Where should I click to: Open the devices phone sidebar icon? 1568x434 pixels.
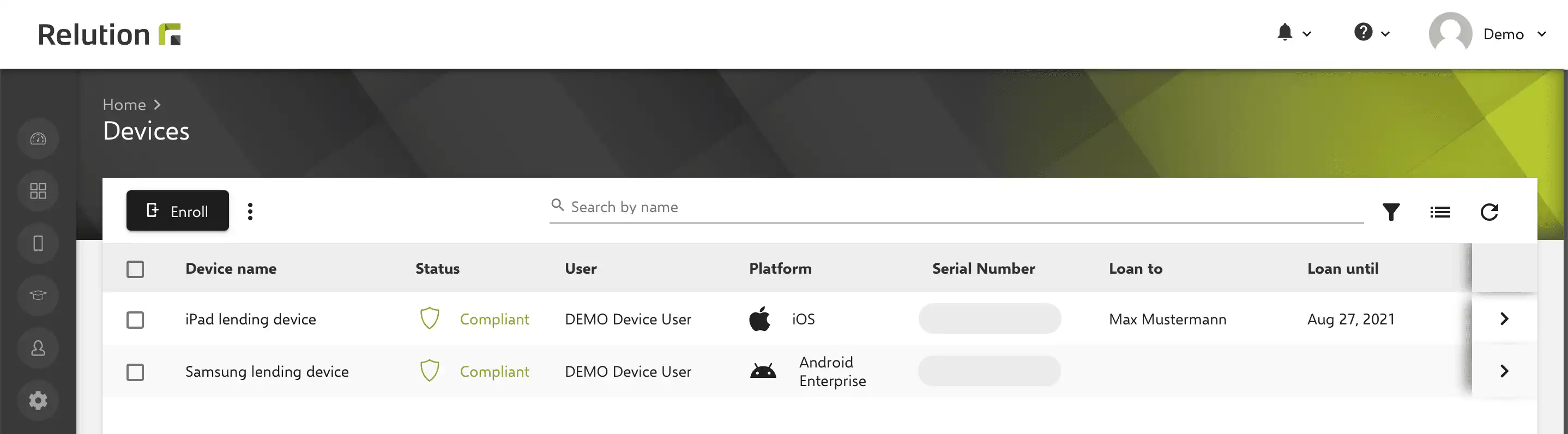pos(38,244)
